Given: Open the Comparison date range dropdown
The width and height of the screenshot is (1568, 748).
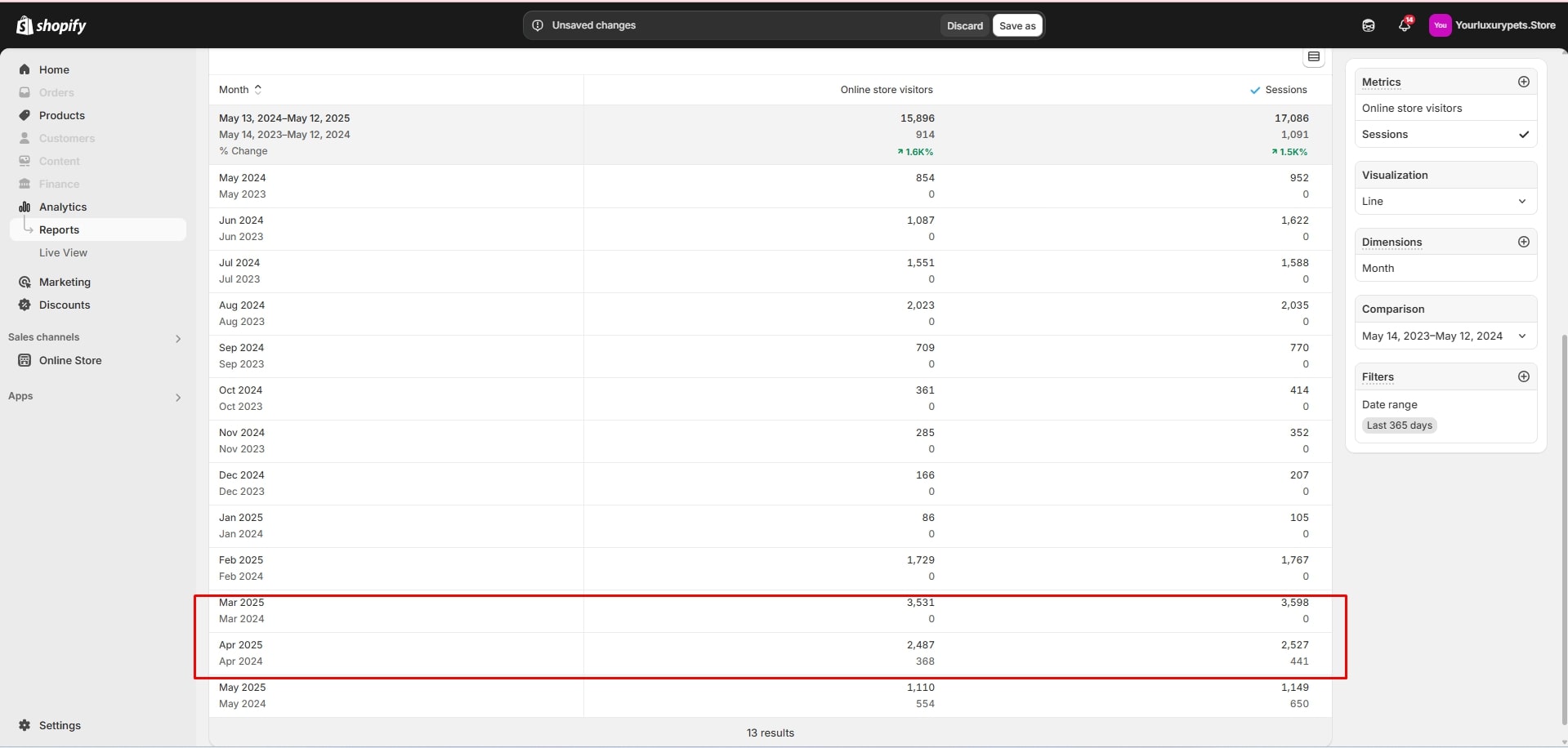Looking at the screenshot, I should click(x=1445, y=336).
